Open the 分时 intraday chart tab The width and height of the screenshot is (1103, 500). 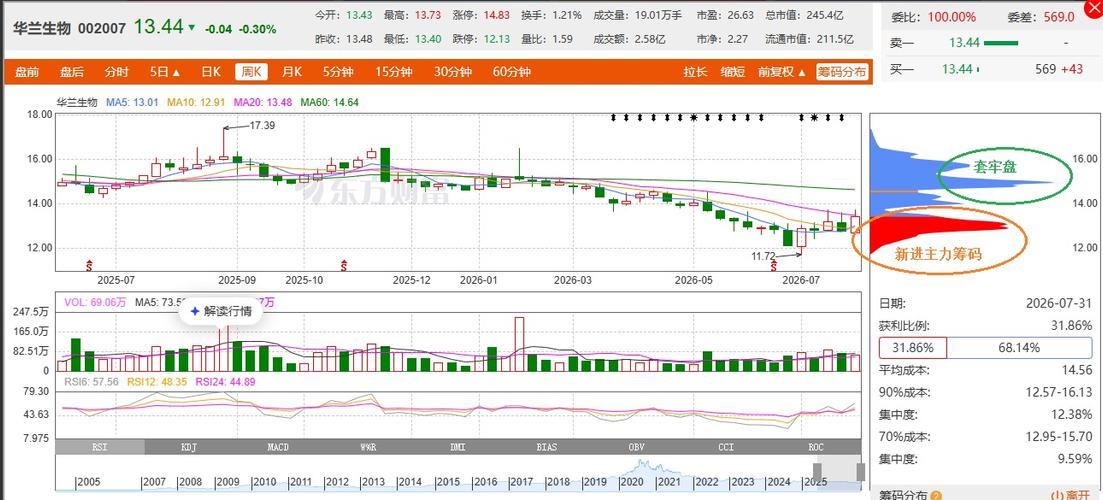tap(117, 72)
